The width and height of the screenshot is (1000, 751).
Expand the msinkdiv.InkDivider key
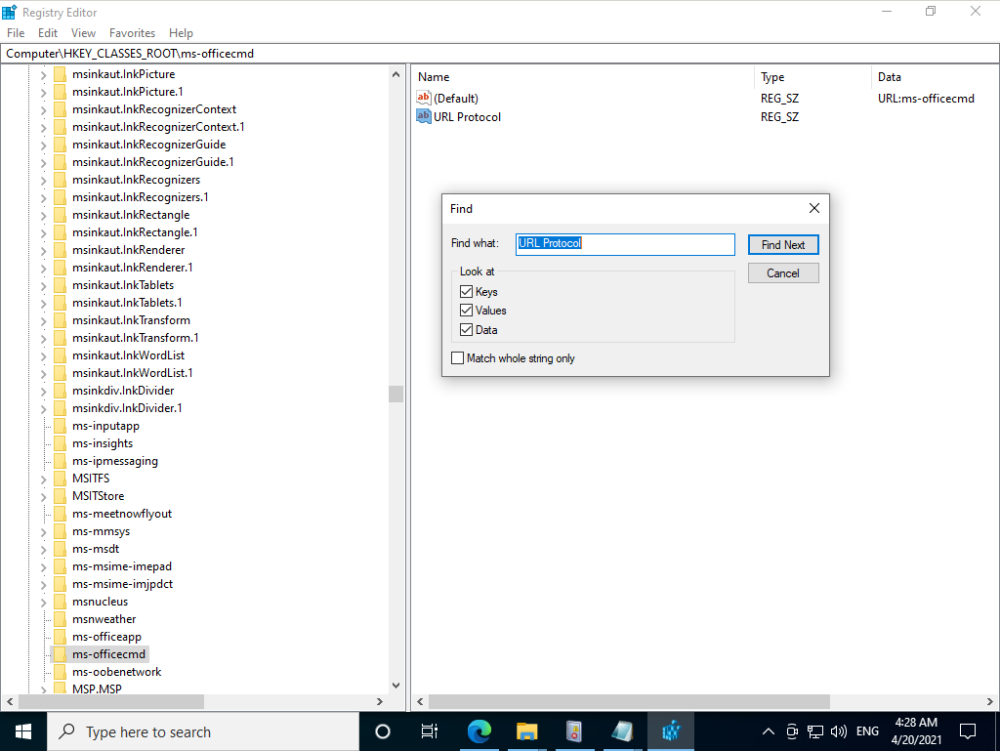pos(43,391)
